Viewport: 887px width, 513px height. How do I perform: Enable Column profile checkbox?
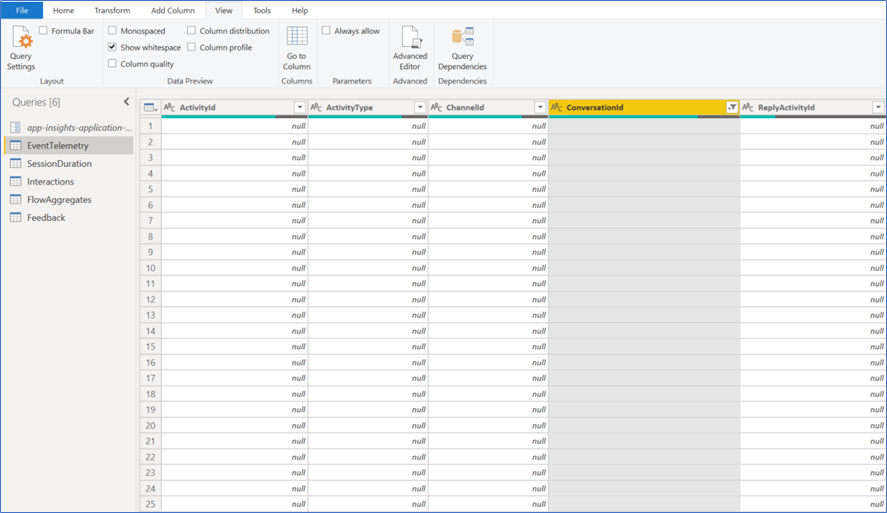(191, 47)
